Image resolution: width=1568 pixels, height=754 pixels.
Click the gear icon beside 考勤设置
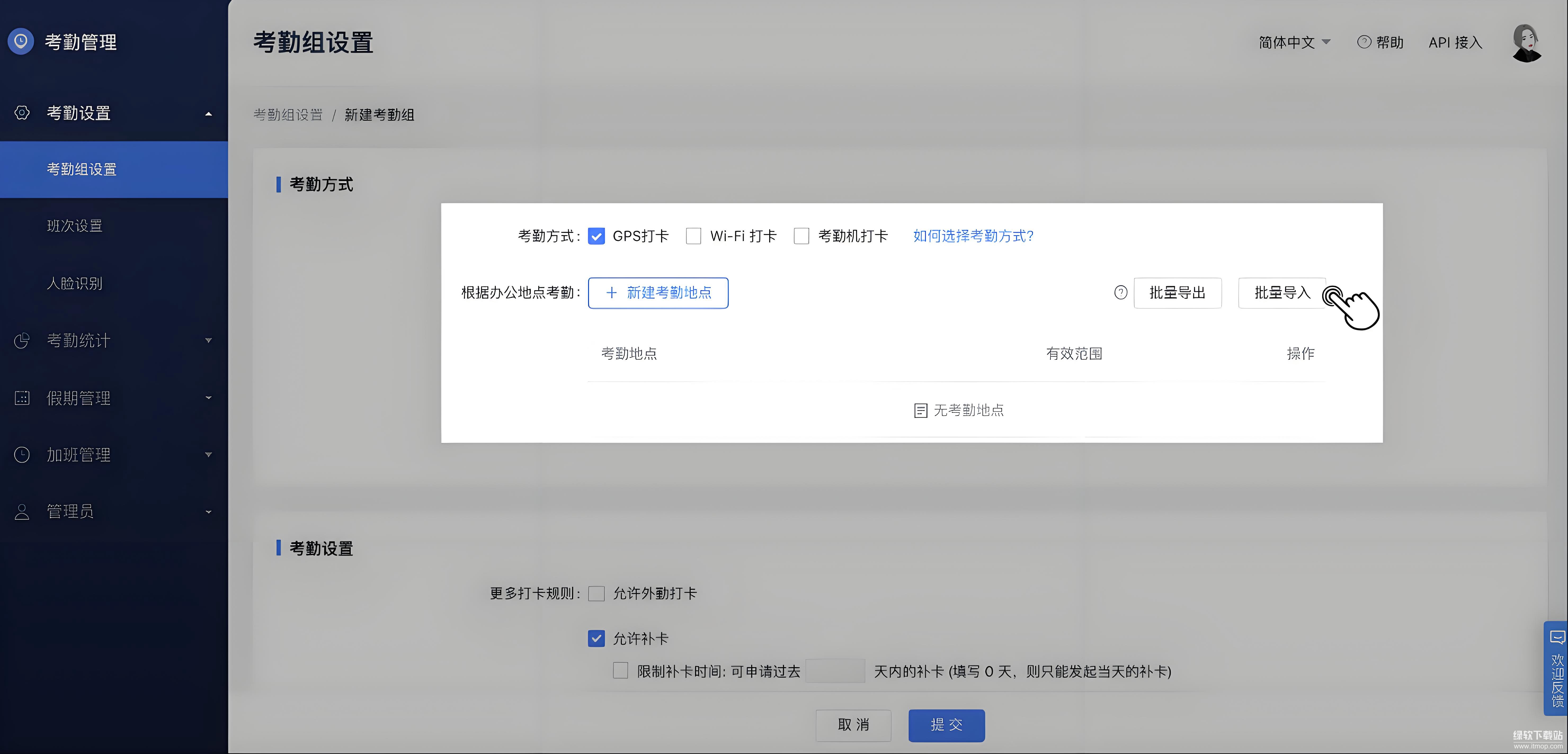coord(22,113)
